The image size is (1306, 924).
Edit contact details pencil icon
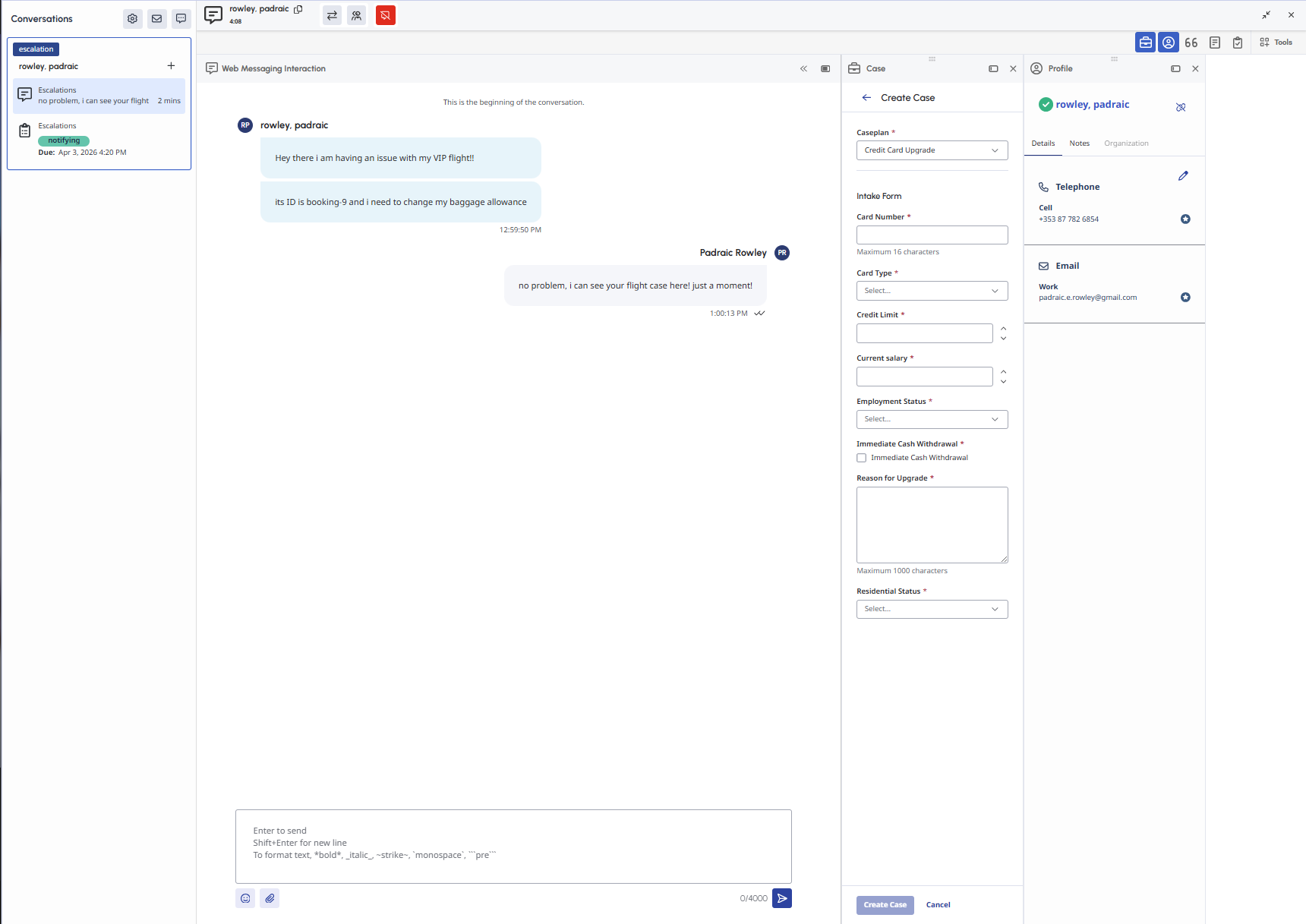1183,176
